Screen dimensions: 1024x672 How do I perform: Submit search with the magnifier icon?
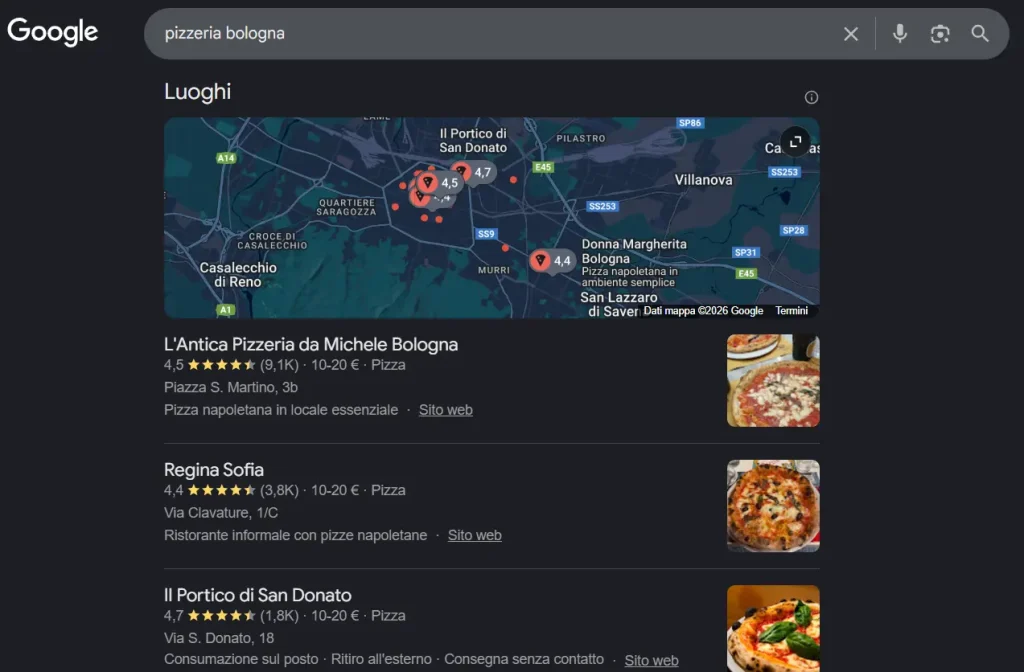click(980, 33)
